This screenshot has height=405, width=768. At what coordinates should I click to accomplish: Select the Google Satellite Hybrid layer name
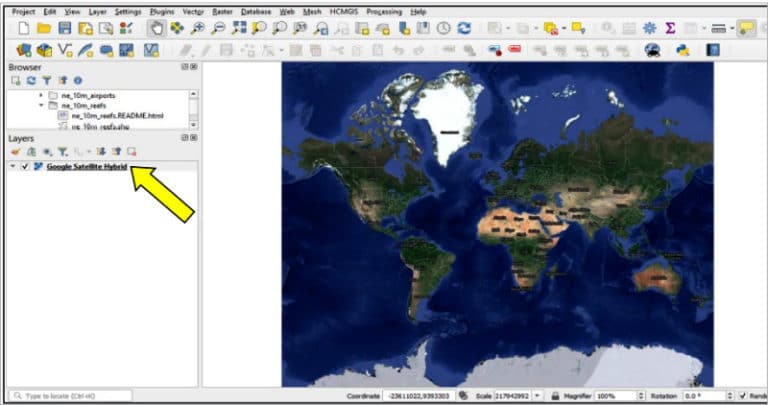(x=86, y=166)
